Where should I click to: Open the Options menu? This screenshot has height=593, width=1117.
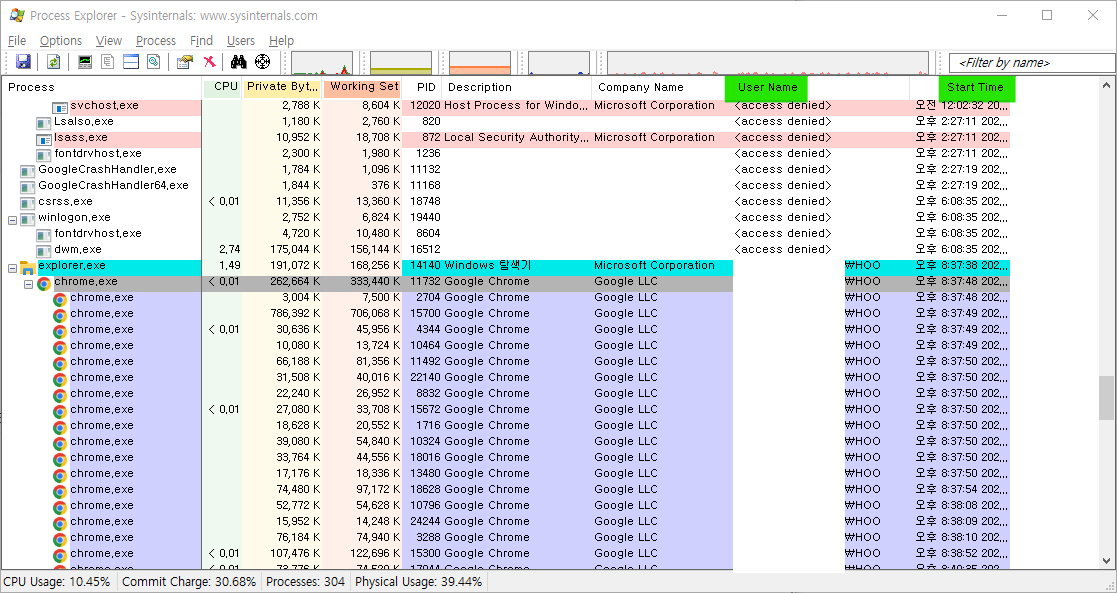[61, 41]
